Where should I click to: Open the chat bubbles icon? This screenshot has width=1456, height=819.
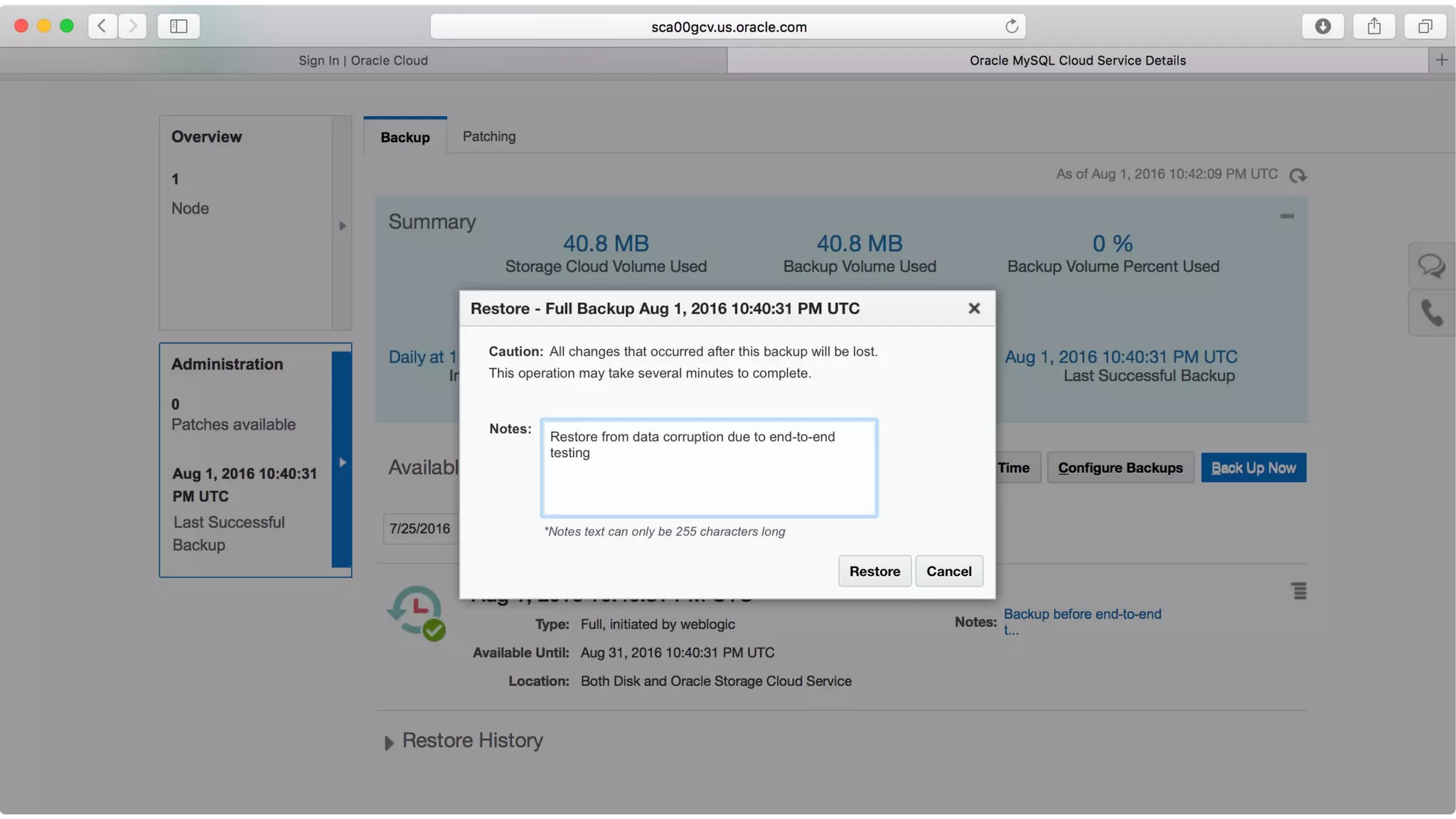[x=1431, y=266]
